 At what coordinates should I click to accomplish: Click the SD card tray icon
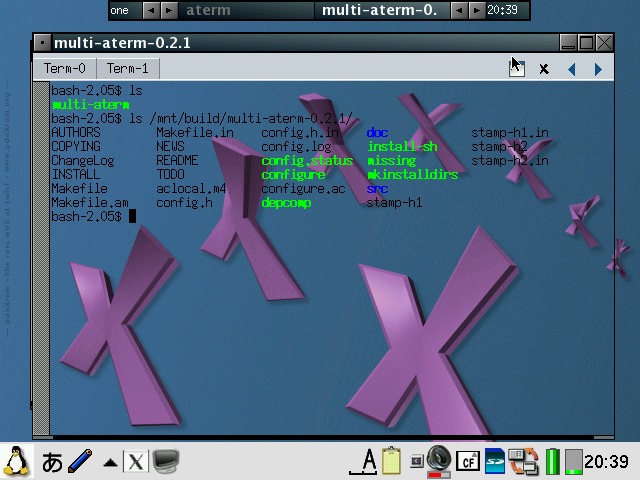tap(495, 461)
